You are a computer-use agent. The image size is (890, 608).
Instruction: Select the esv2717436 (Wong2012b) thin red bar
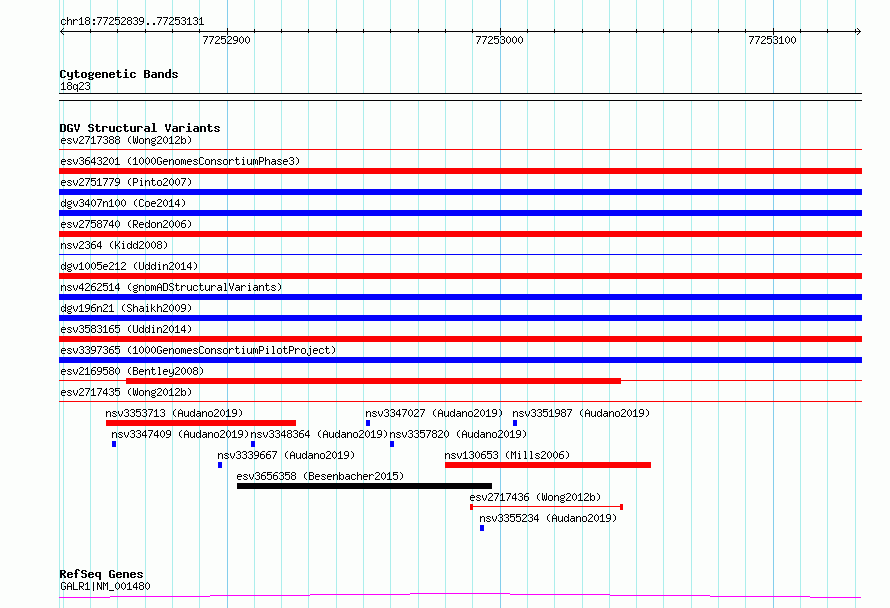pos(547,506)
